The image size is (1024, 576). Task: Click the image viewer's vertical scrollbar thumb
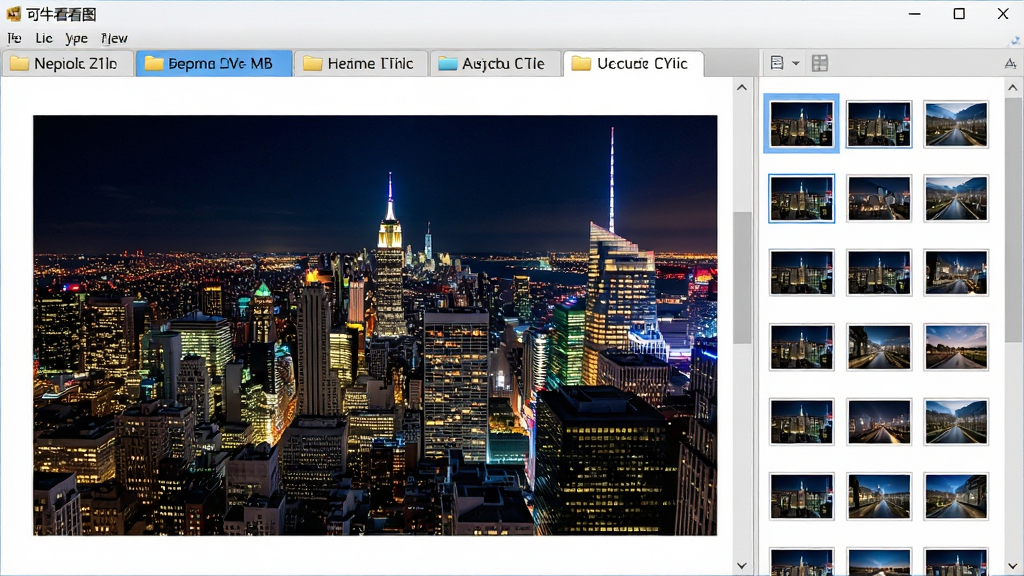tap(742, 278)
